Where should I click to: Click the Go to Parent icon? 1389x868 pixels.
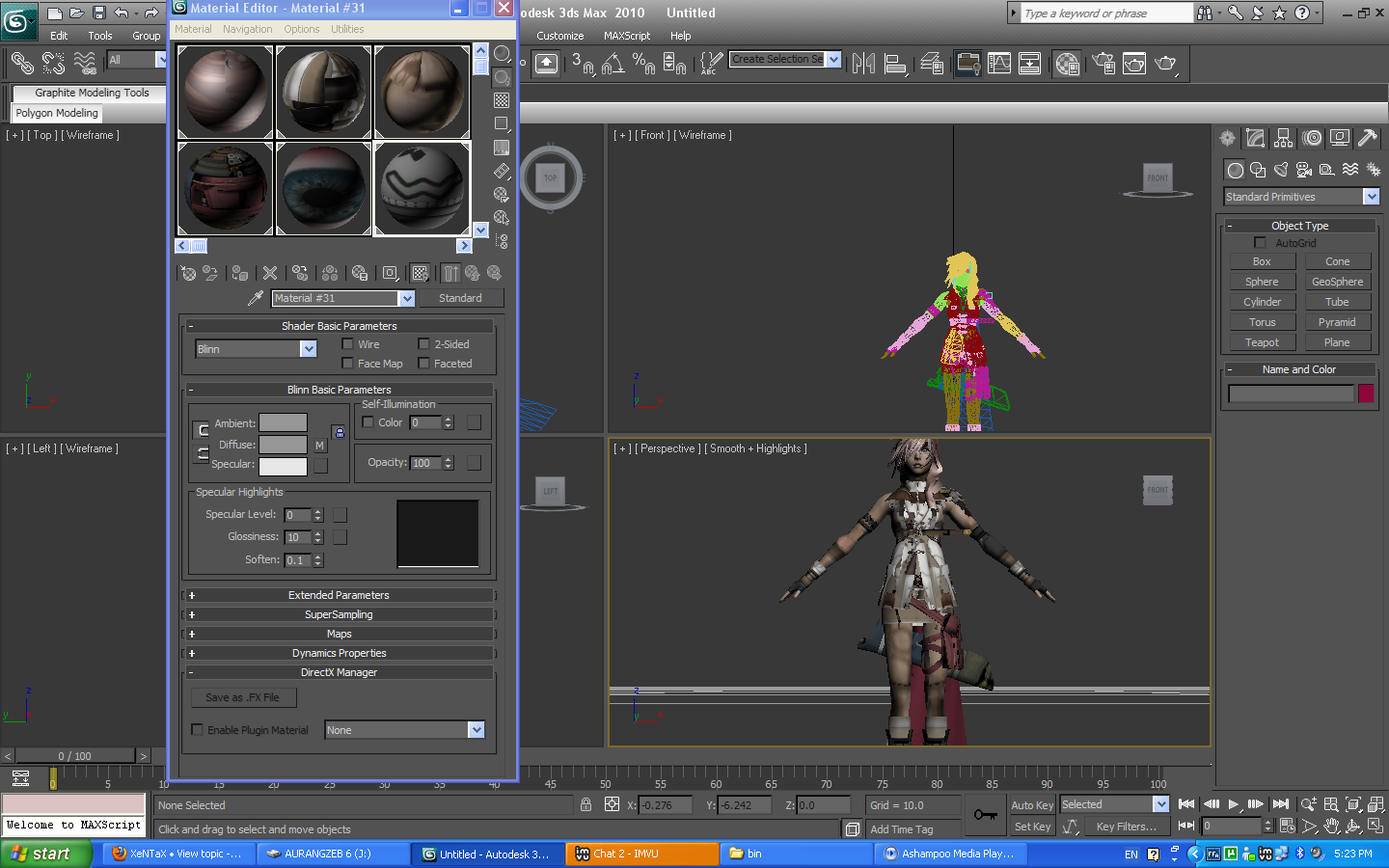[473, 273]
